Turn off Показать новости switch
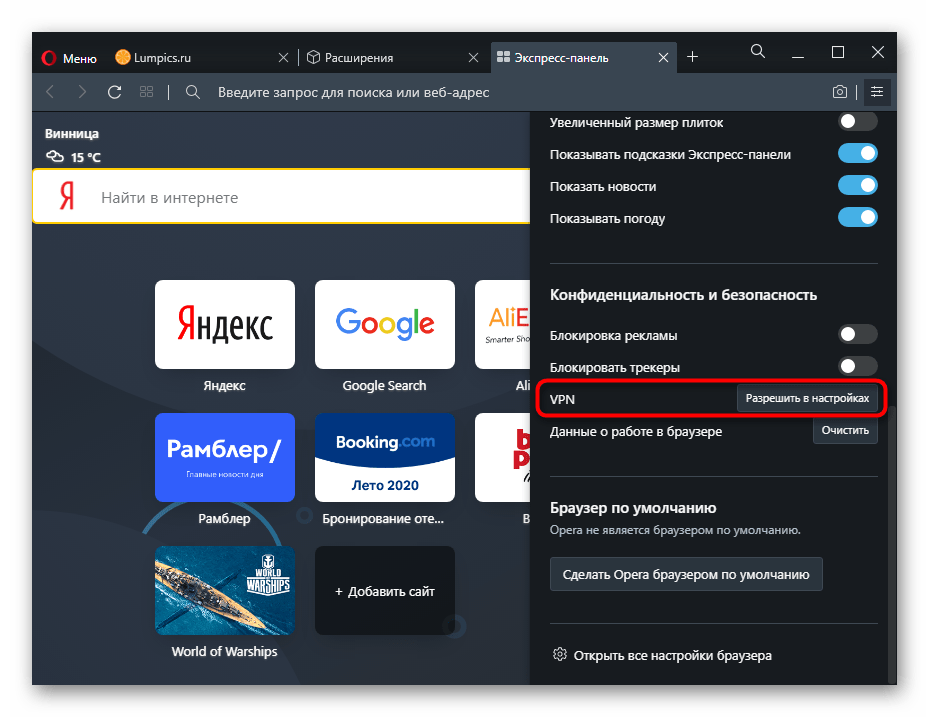Screen dimensions: 929x717 tap(857, 185)
